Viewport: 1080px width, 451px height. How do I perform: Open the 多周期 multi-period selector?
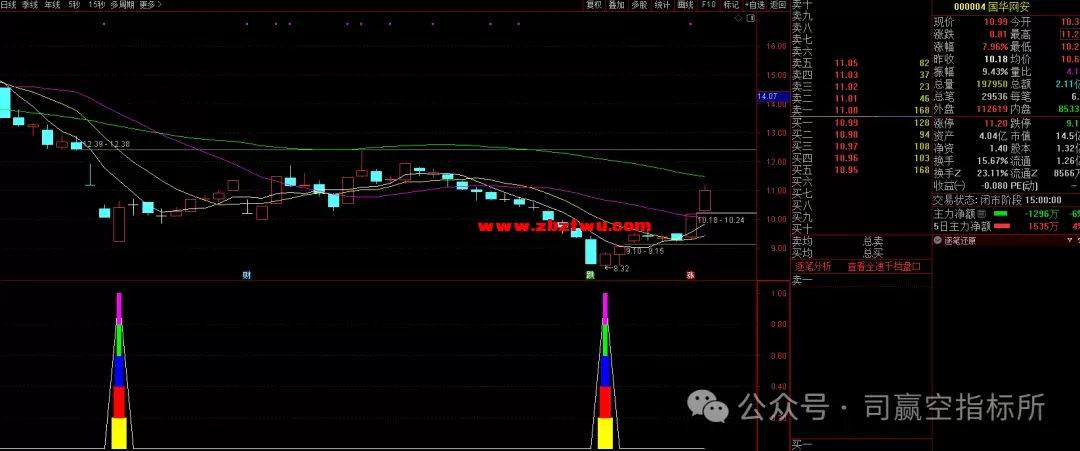click(123, 5)
